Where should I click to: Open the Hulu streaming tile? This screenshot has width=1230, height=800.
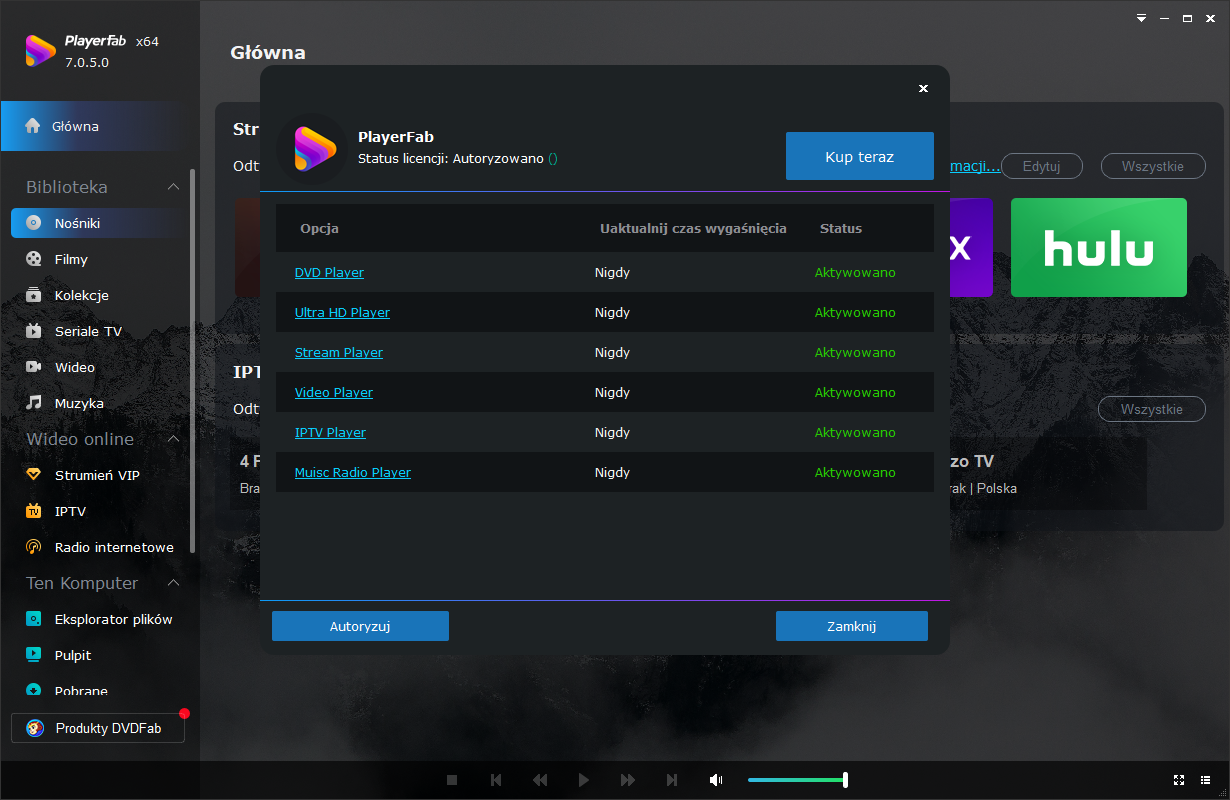click(x=1099, y=247)
